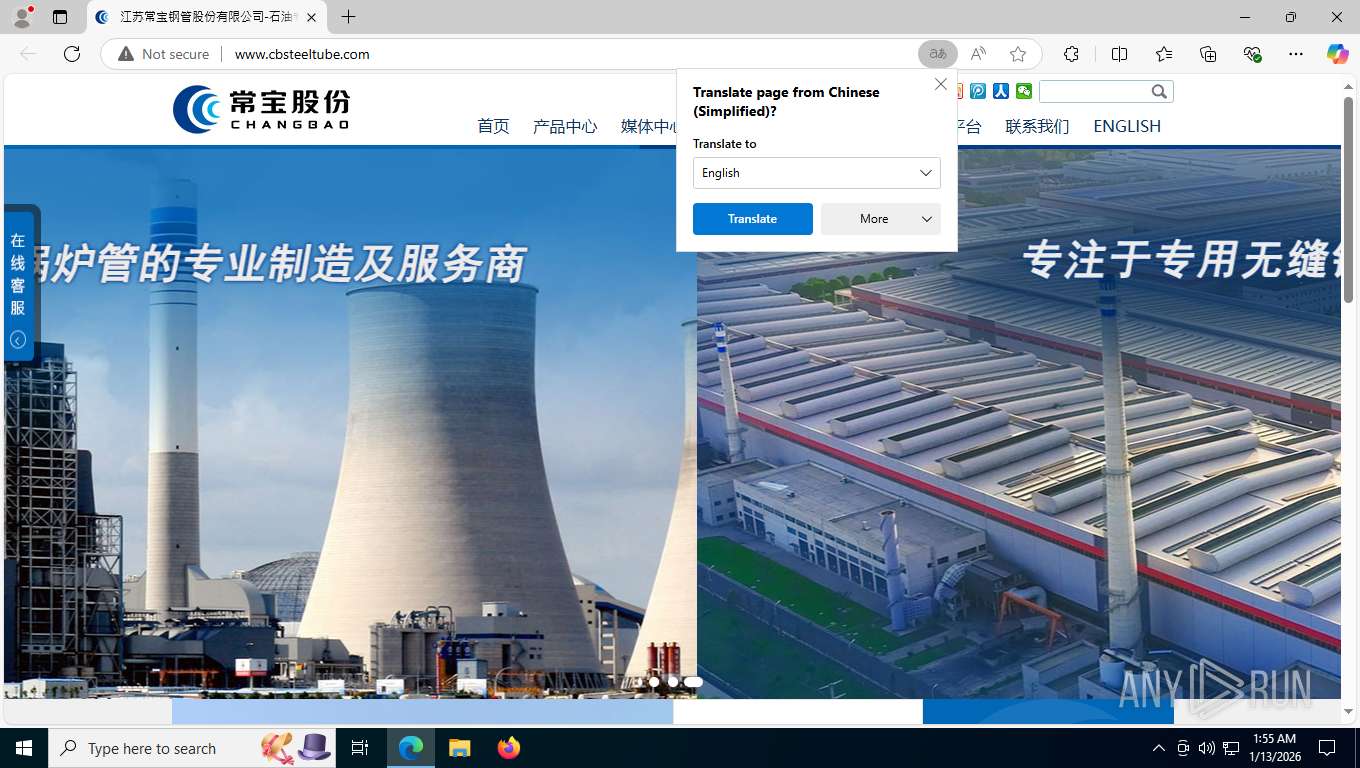
Task: Open the 产品中心 menu item
Action: [x=565, y=126]
